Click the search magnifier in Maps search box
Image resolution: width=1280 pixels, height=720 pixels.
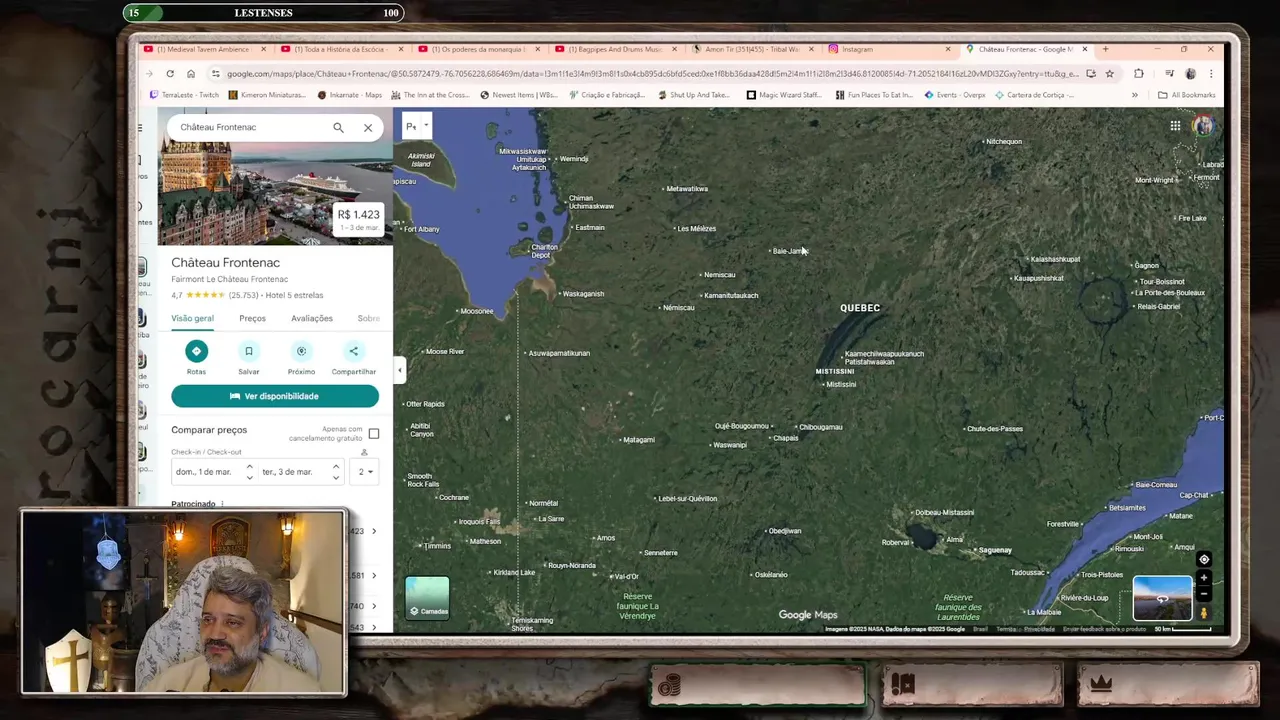click(338, 127)
